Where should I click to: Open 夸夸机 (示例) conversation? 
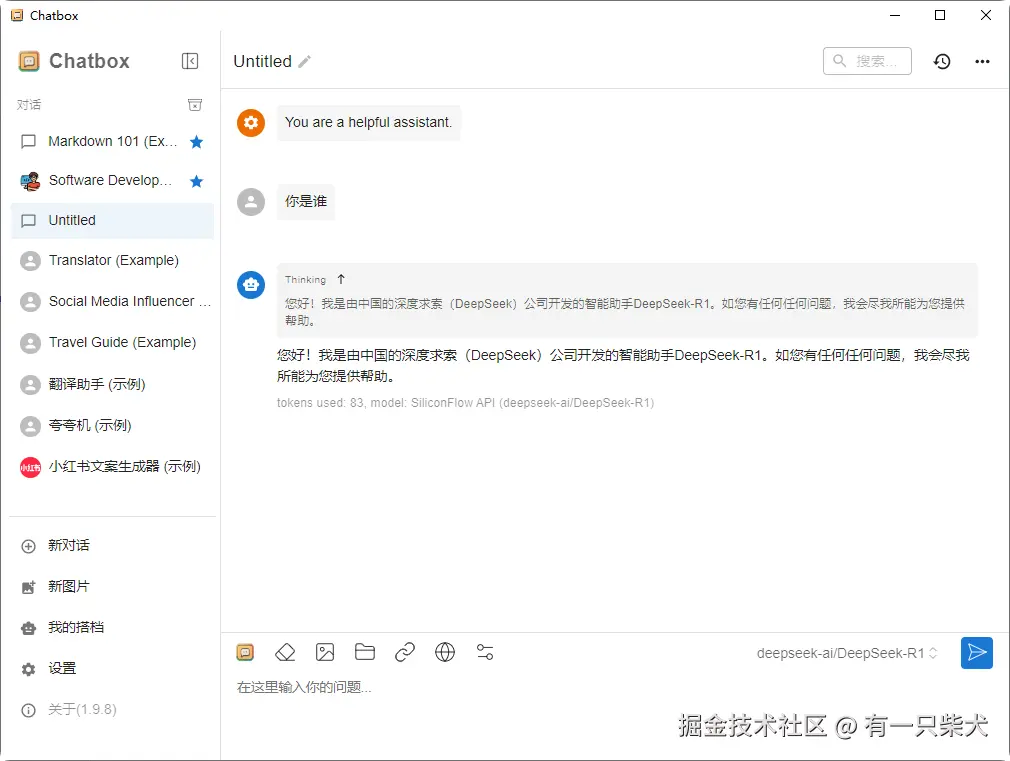(113, 426)
